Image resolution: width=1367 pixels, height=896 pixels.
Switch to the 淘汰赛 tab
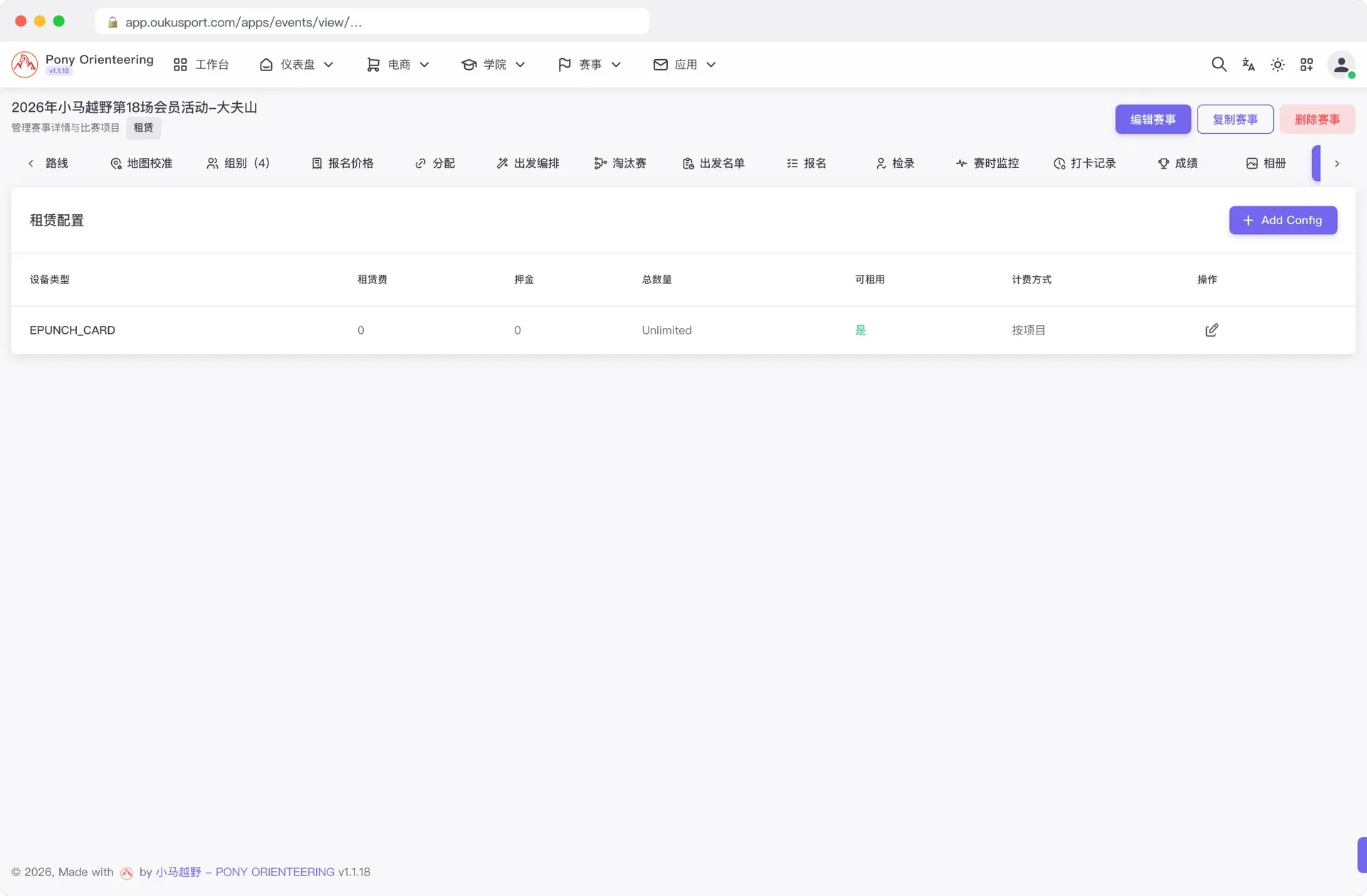[620, 164]
